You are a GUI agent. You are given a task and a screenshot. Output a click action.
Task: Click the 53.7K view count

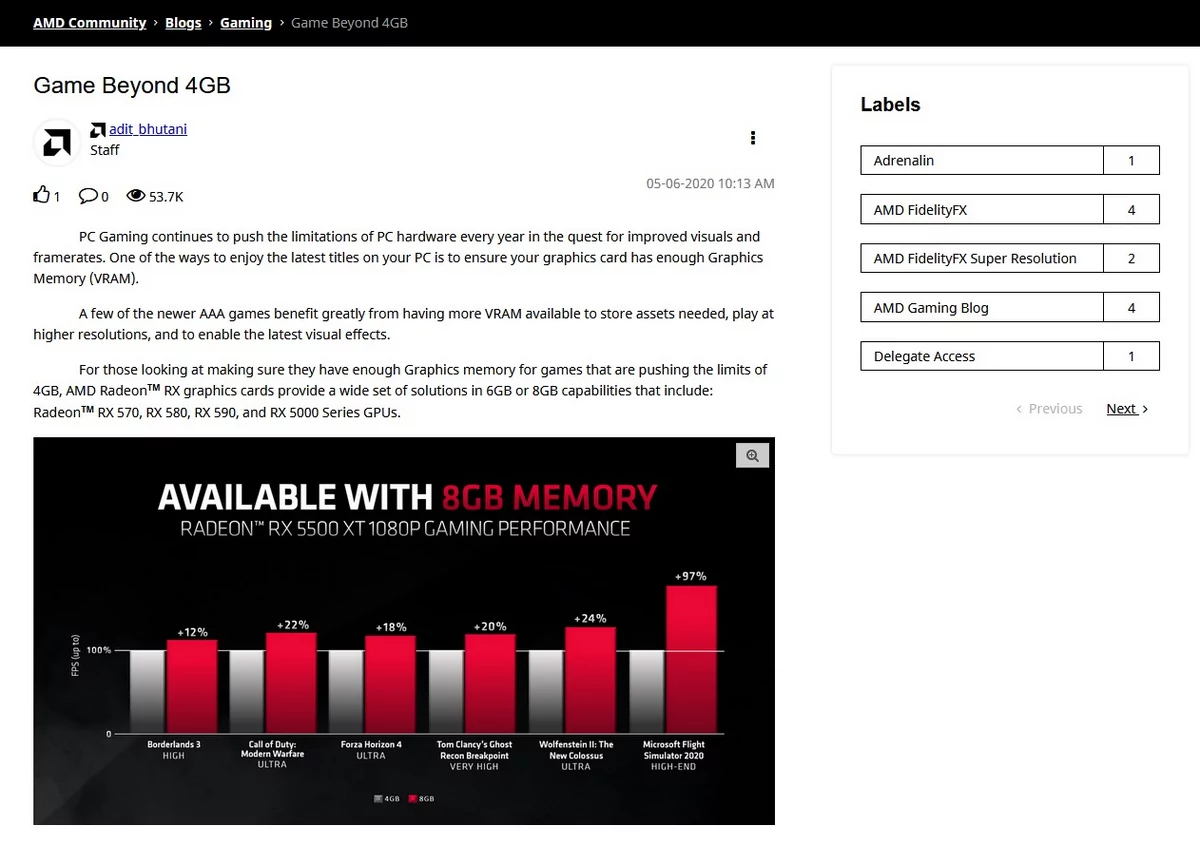166,197
